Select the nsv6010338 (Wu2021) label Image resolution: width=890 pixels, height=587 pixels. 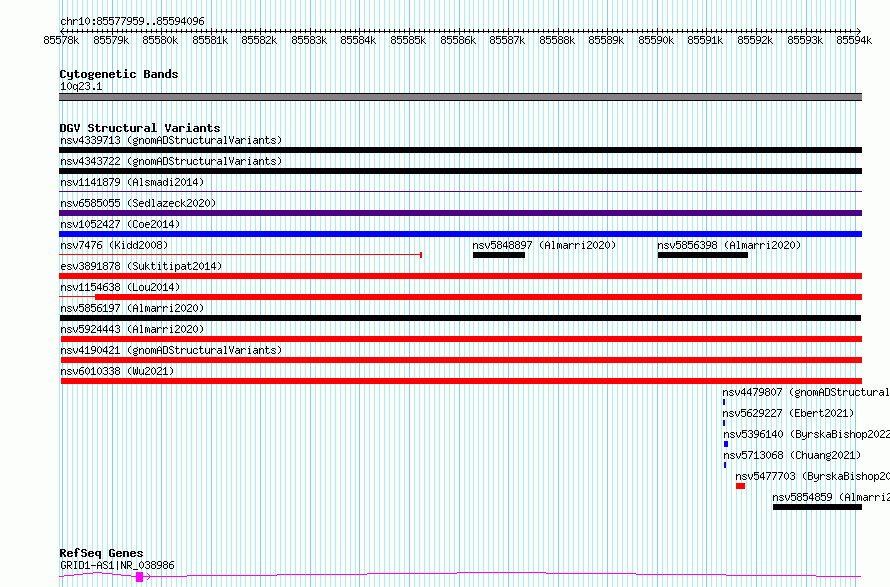point(117,371)
